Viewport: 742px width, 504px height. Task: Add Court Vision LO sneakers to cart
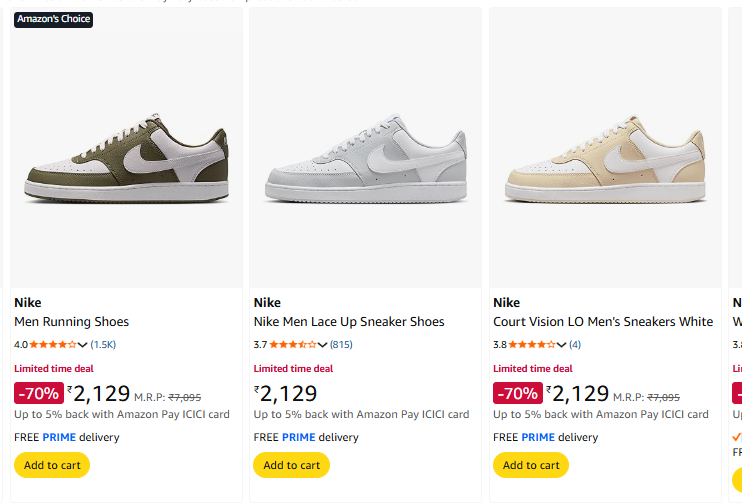point(531,465)
